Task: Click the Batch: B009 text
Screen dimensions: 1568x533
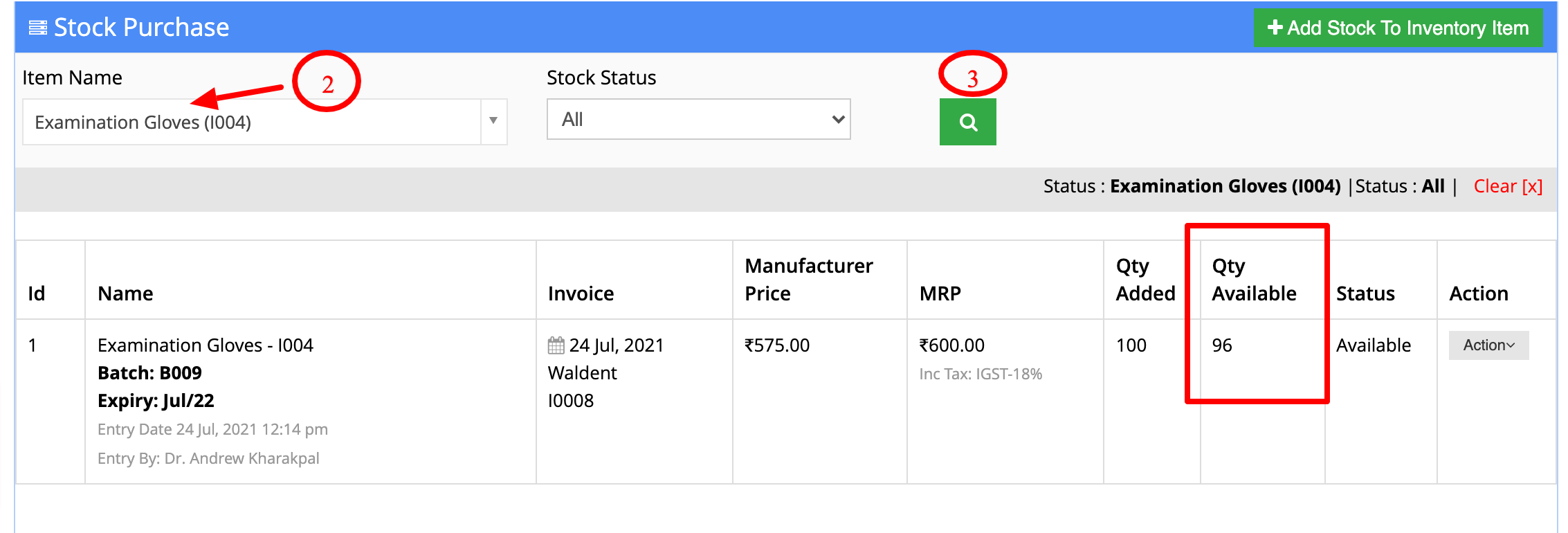Action: coord(149,372)
